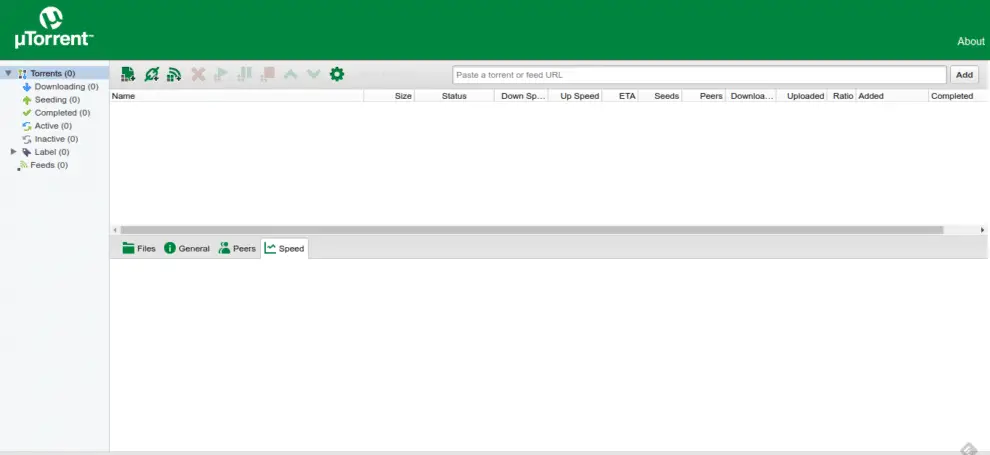990x455 pixels.
Task: Click the Add RSS Feed icon
Action: tap(174, 74)
